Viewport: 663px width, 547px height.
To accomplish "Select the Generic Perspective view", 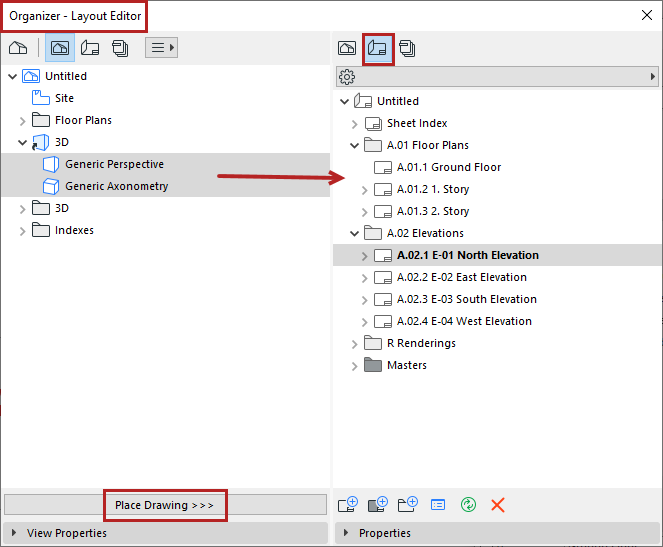I will pyautogui.click(x=165, y=164).
